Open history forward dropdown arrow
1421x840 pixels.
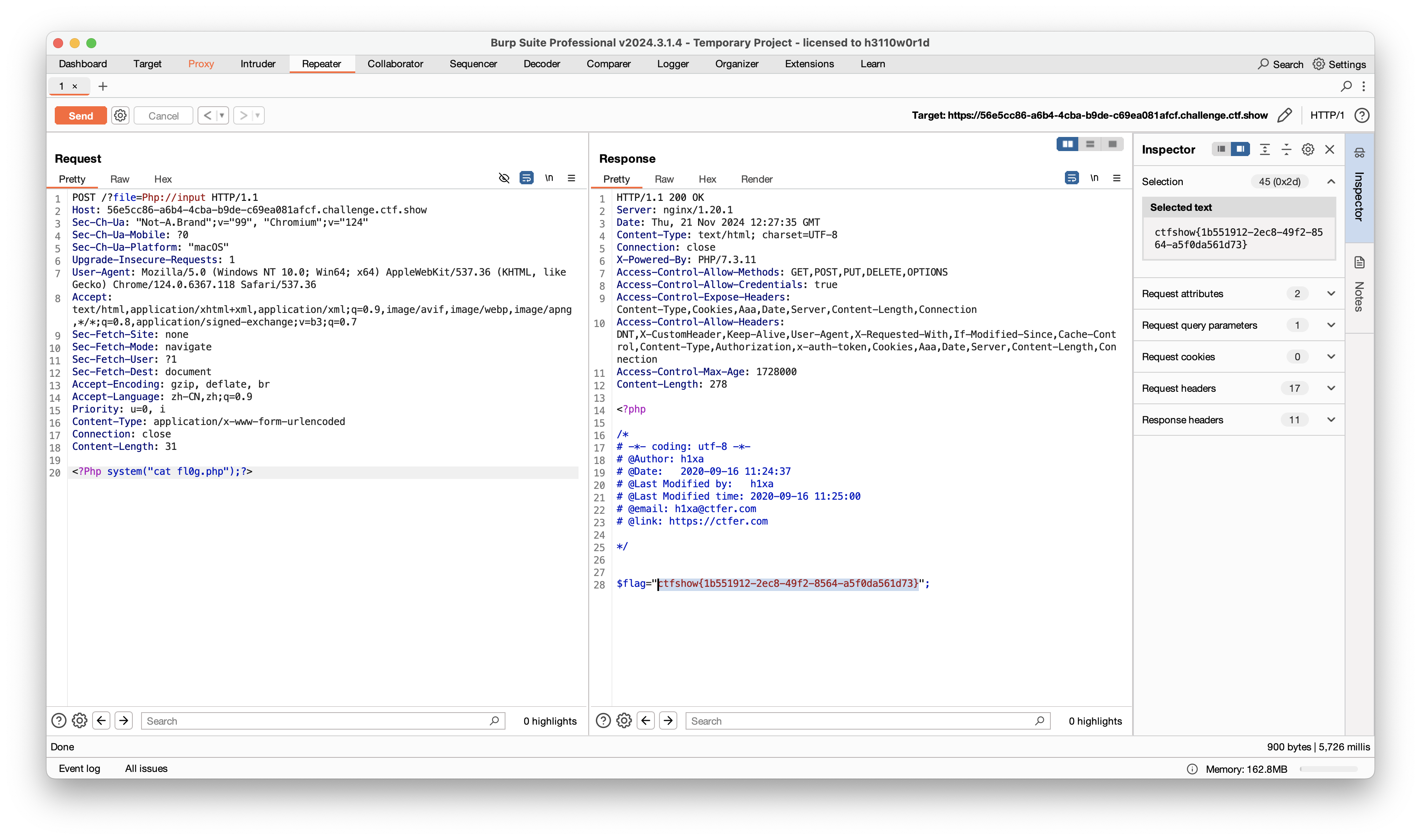click(257, 115)
